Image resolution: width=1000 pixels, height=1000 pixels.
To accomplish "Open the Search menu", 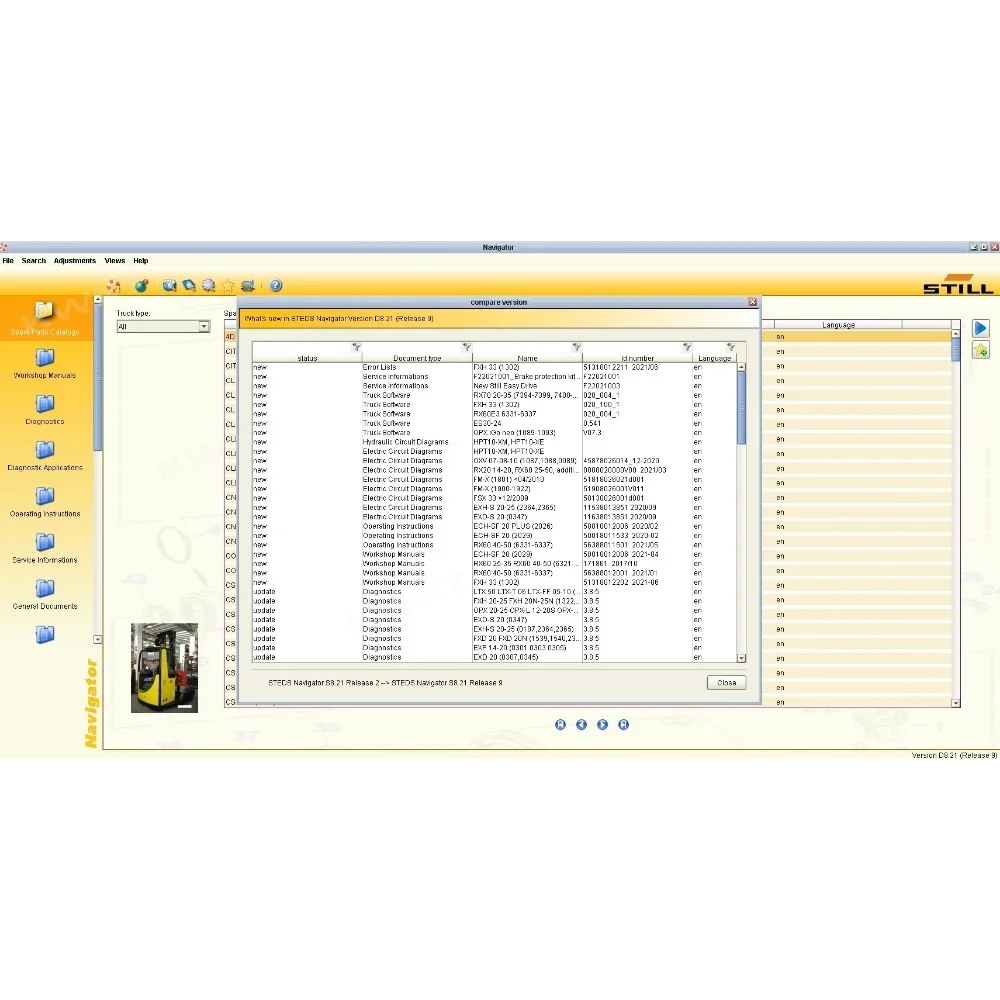I will [x=34, y=261].
